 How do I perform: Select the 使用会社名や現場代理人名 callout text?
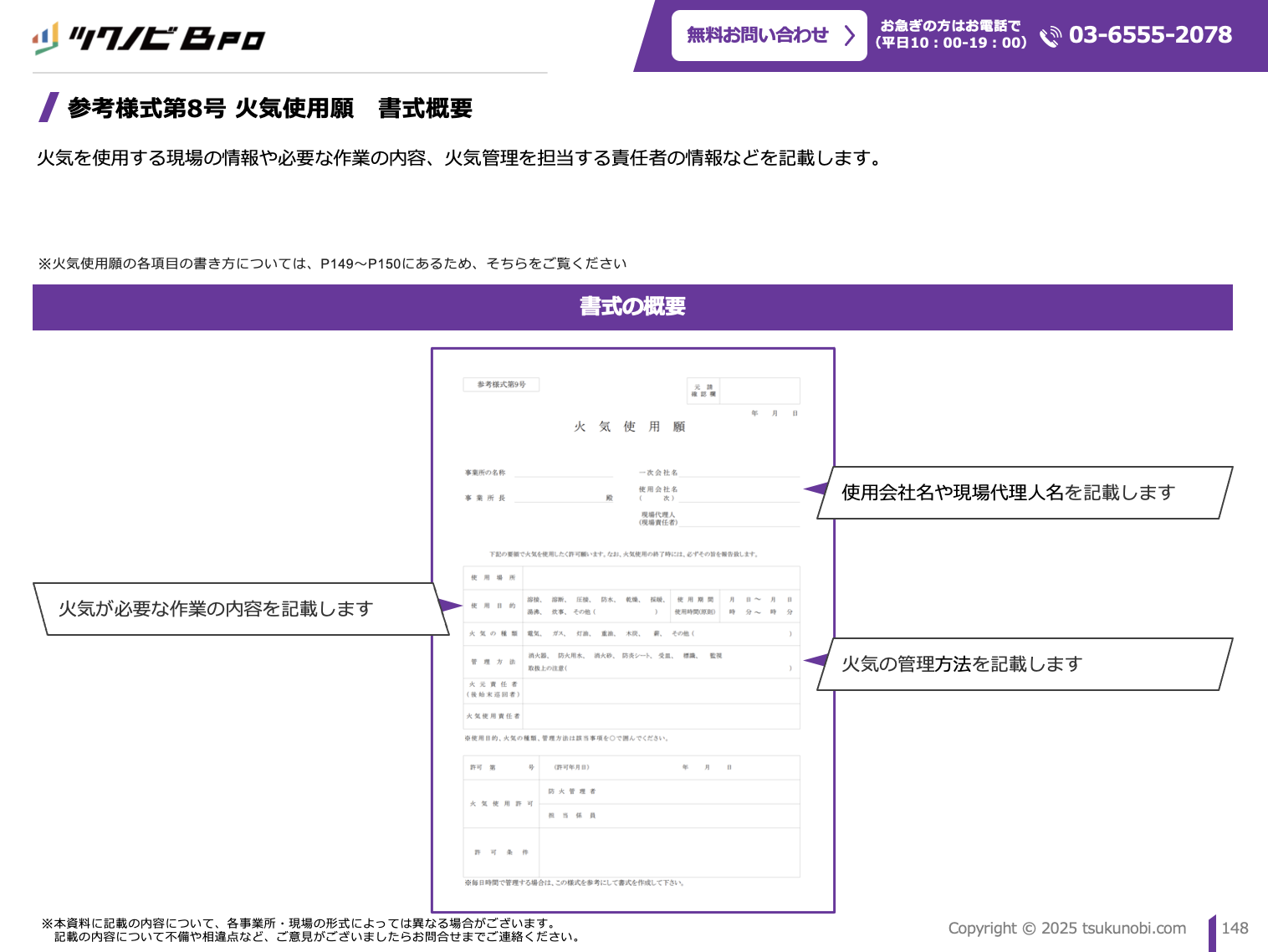pyautogui.click(x=1008, y=493)
